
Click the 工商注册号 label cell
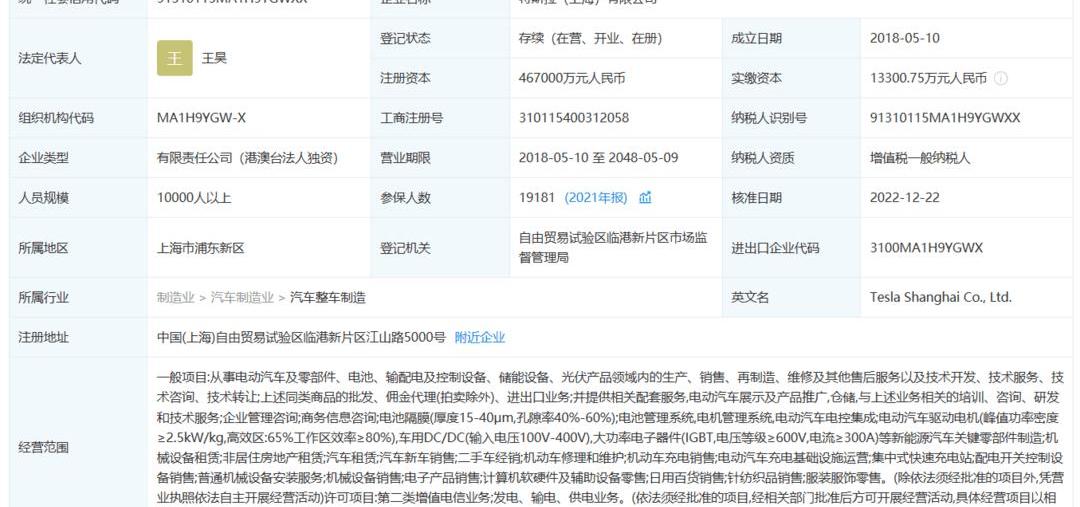[x=441, y=118]
